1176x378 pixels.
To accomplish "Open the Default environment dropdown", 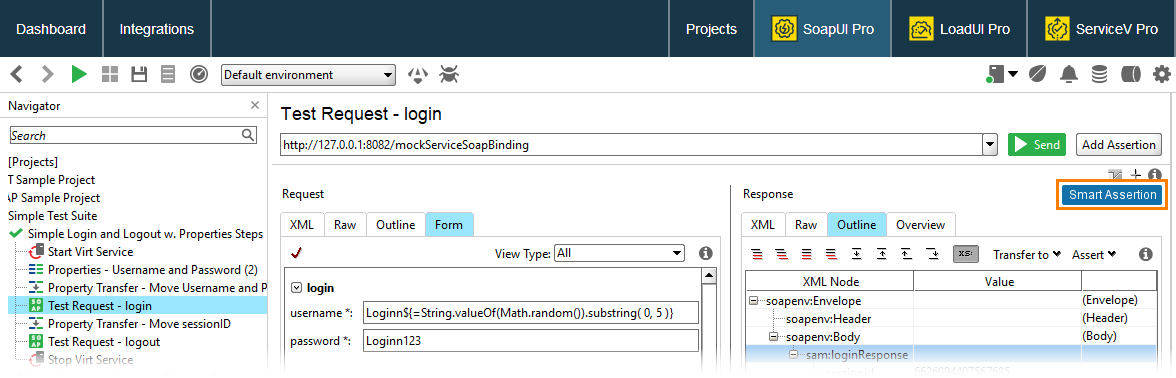I will (x=308, y=75).
